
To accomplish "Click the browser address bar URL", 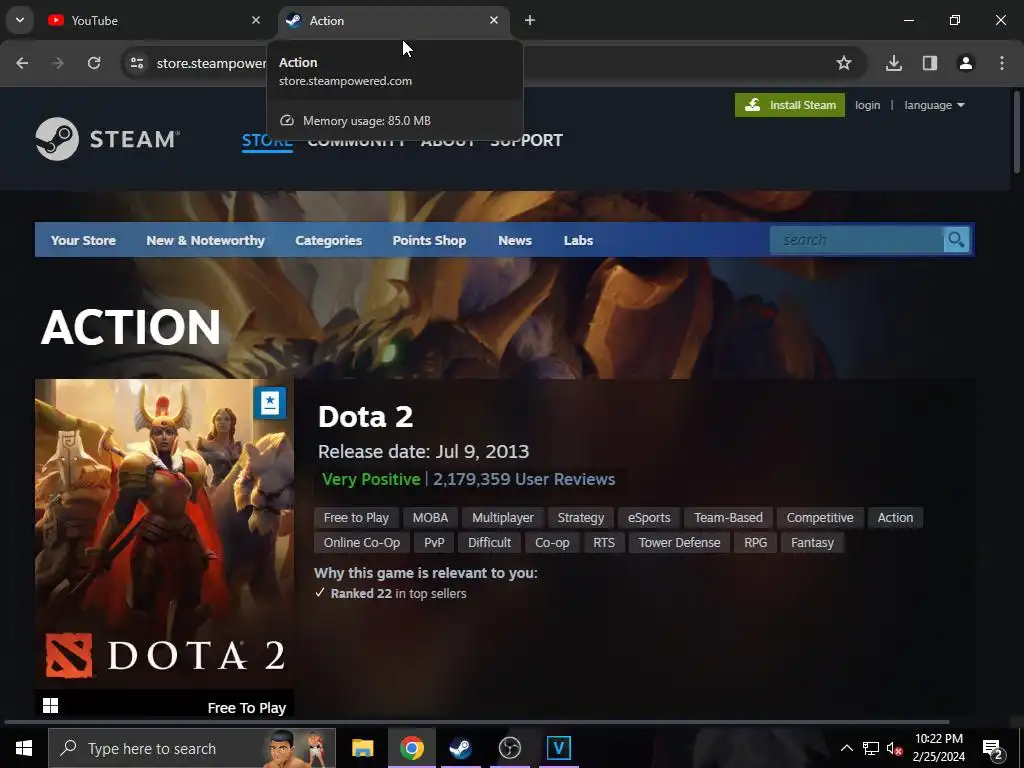I will (x=211, y=63).
